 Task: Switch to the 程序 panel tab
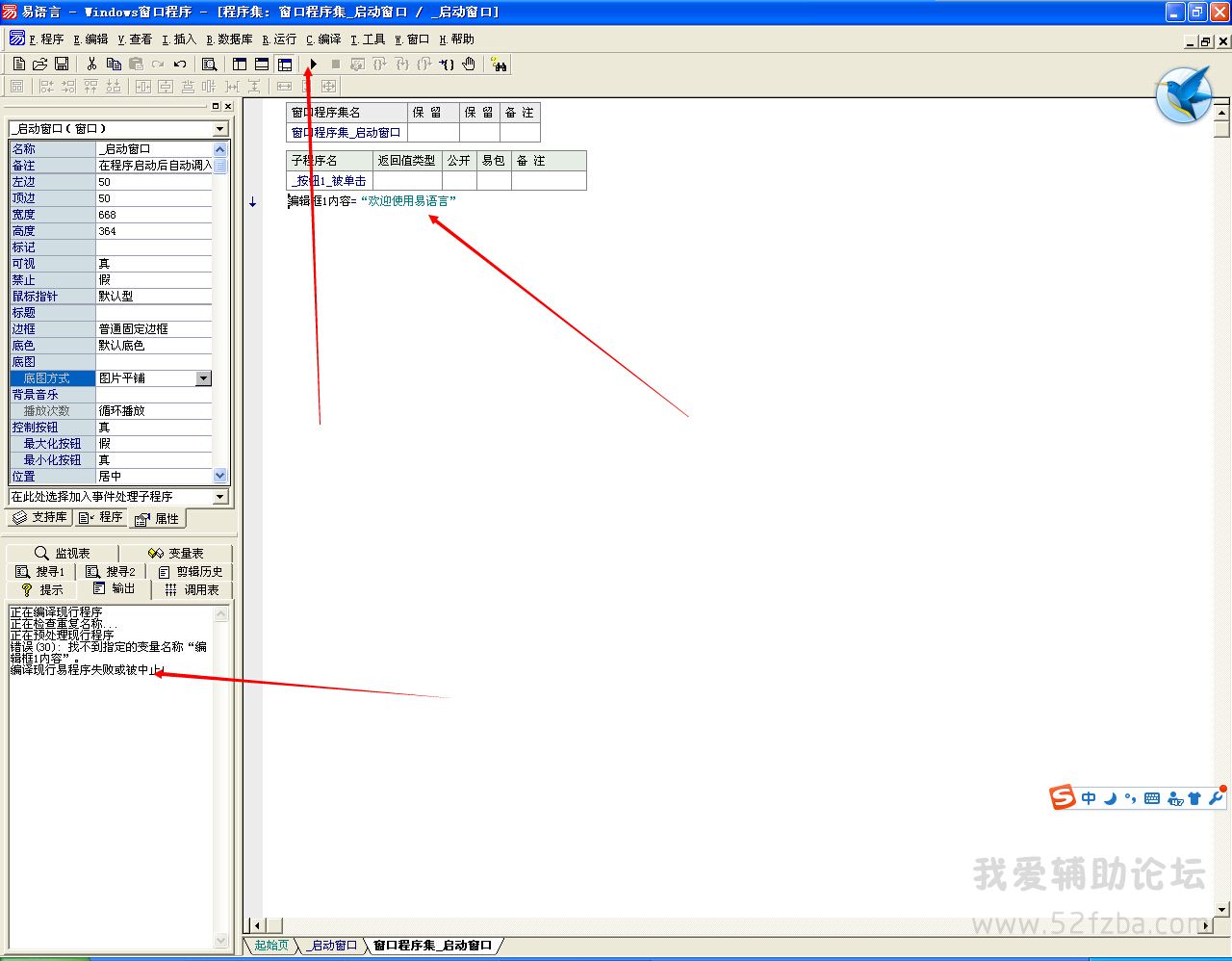click(101, 517)
